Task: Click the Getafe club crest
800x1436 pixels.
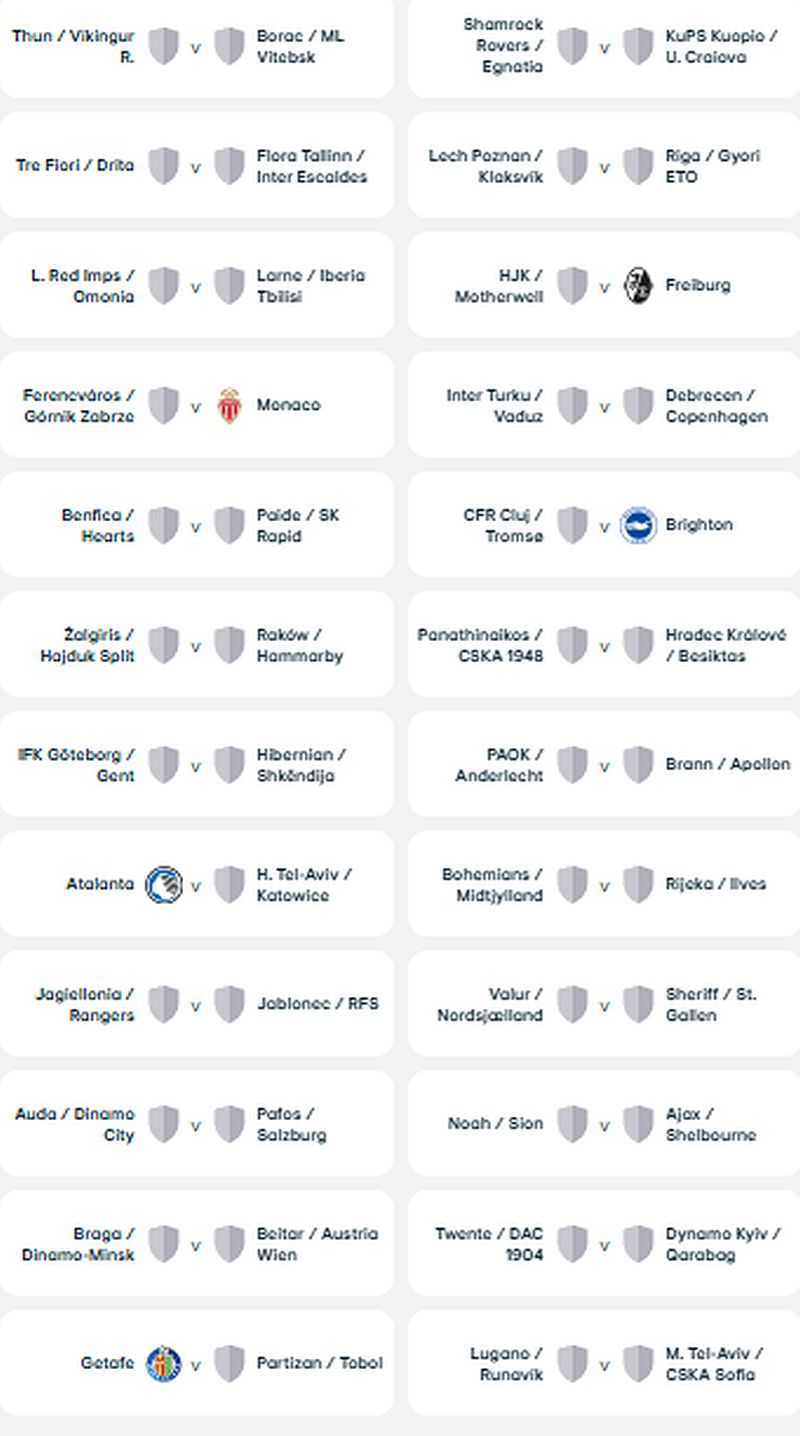Action: [x=164, y=1363]
